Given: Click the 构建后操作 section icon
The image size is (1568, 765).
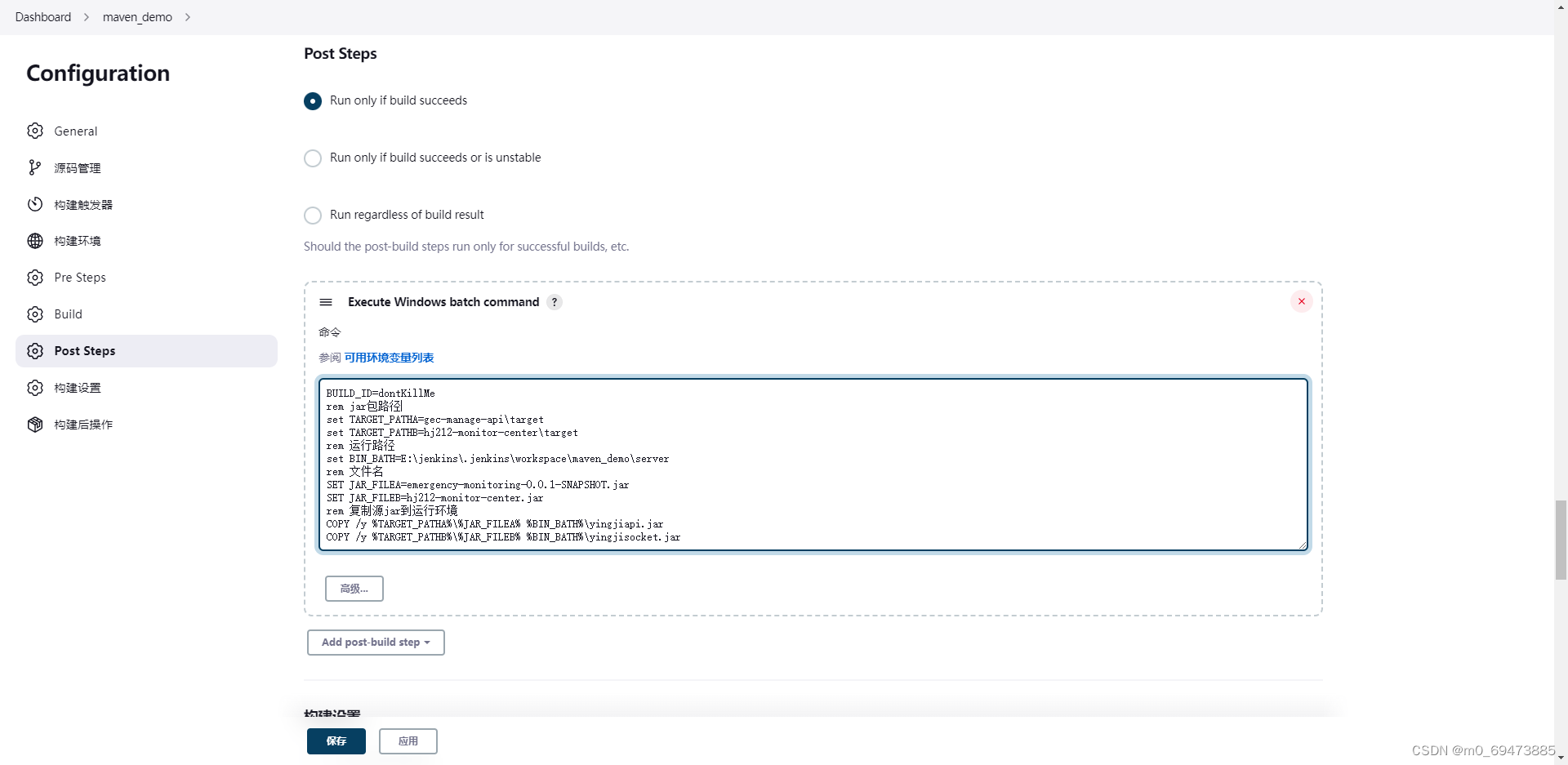Looking at the screenshot, I should pyautogui.click(x=35, y=424).
